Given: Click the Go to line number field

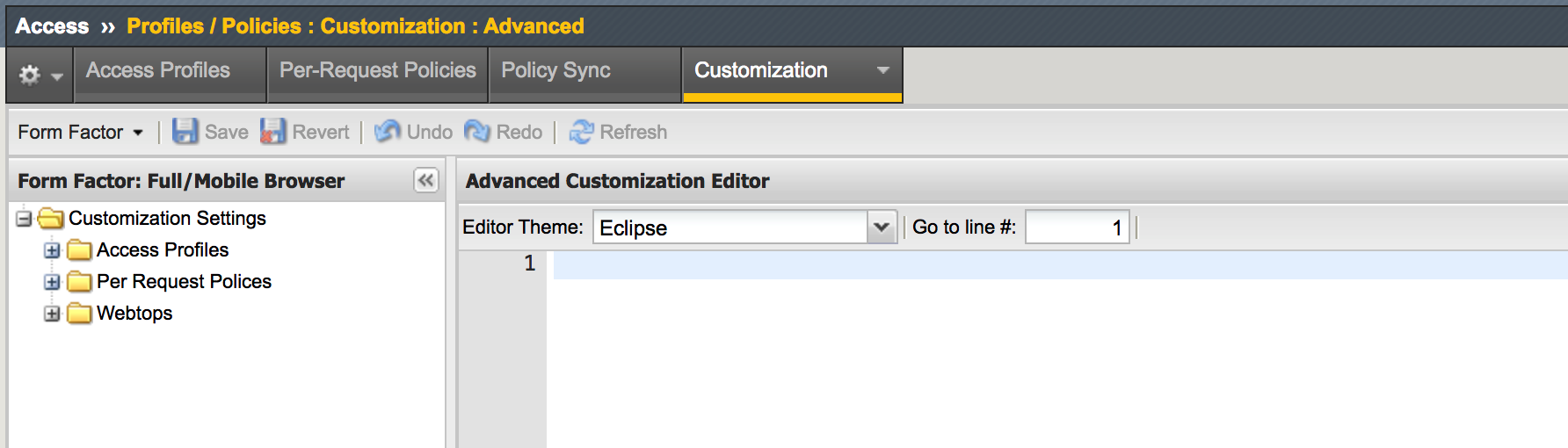Looking at the screenshot, I should point(1078,228).
